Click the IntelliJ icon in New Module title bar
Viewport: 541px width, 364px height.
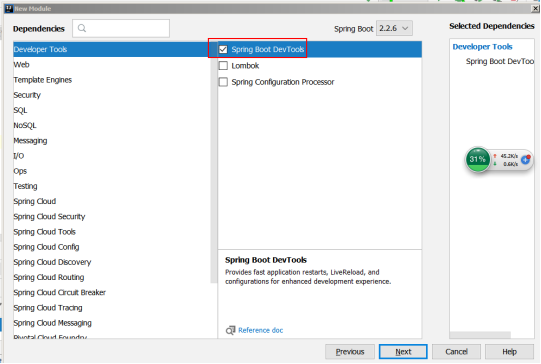[9, 9]
